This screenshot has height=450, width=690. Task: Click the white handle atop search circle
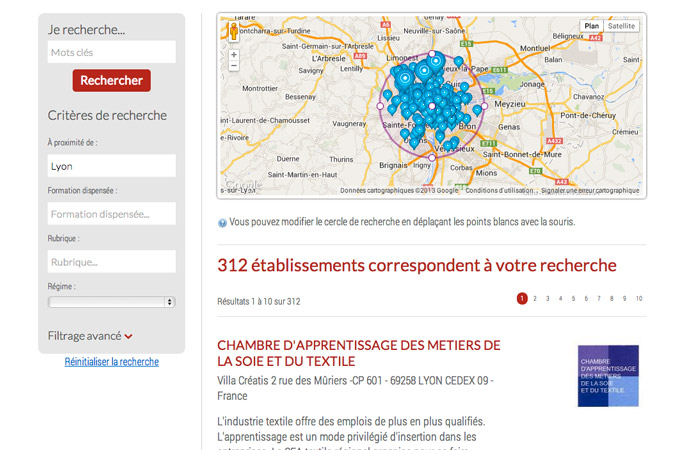click(x=433, y=54)
